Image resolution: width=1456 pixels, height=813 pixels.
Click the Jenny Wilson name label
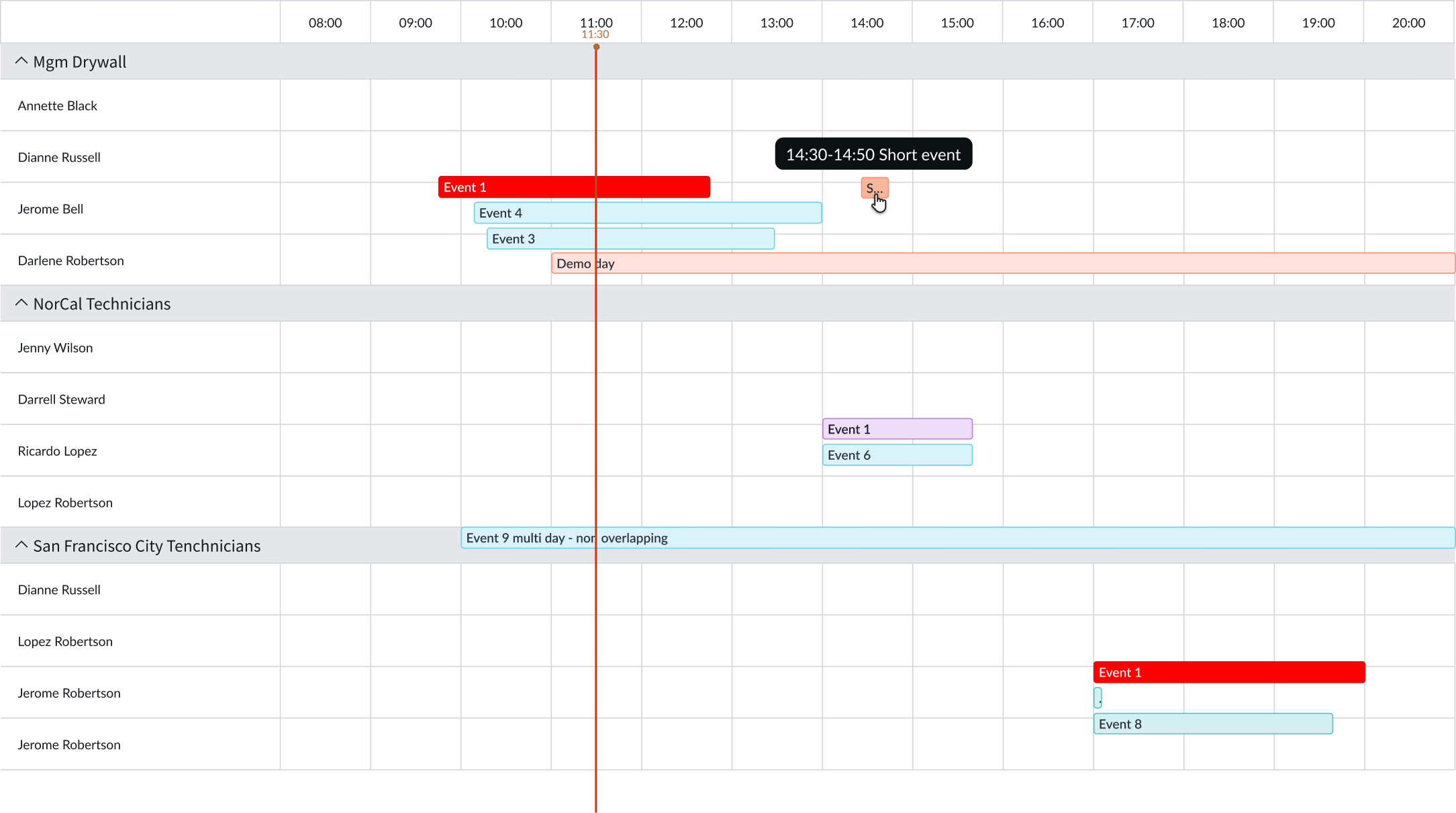click(56, 347)
